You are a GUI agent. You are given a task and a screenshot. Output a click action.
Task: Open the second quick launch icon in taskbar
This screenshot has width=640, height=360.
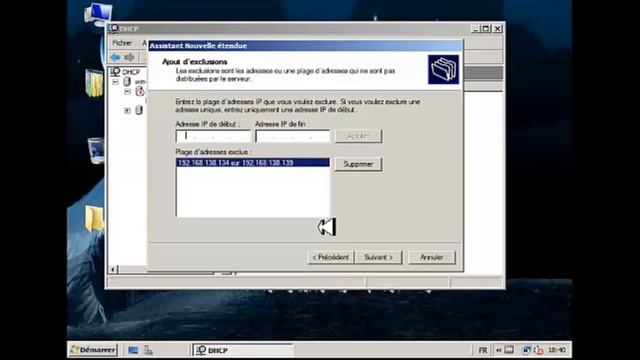coord(148,350)
